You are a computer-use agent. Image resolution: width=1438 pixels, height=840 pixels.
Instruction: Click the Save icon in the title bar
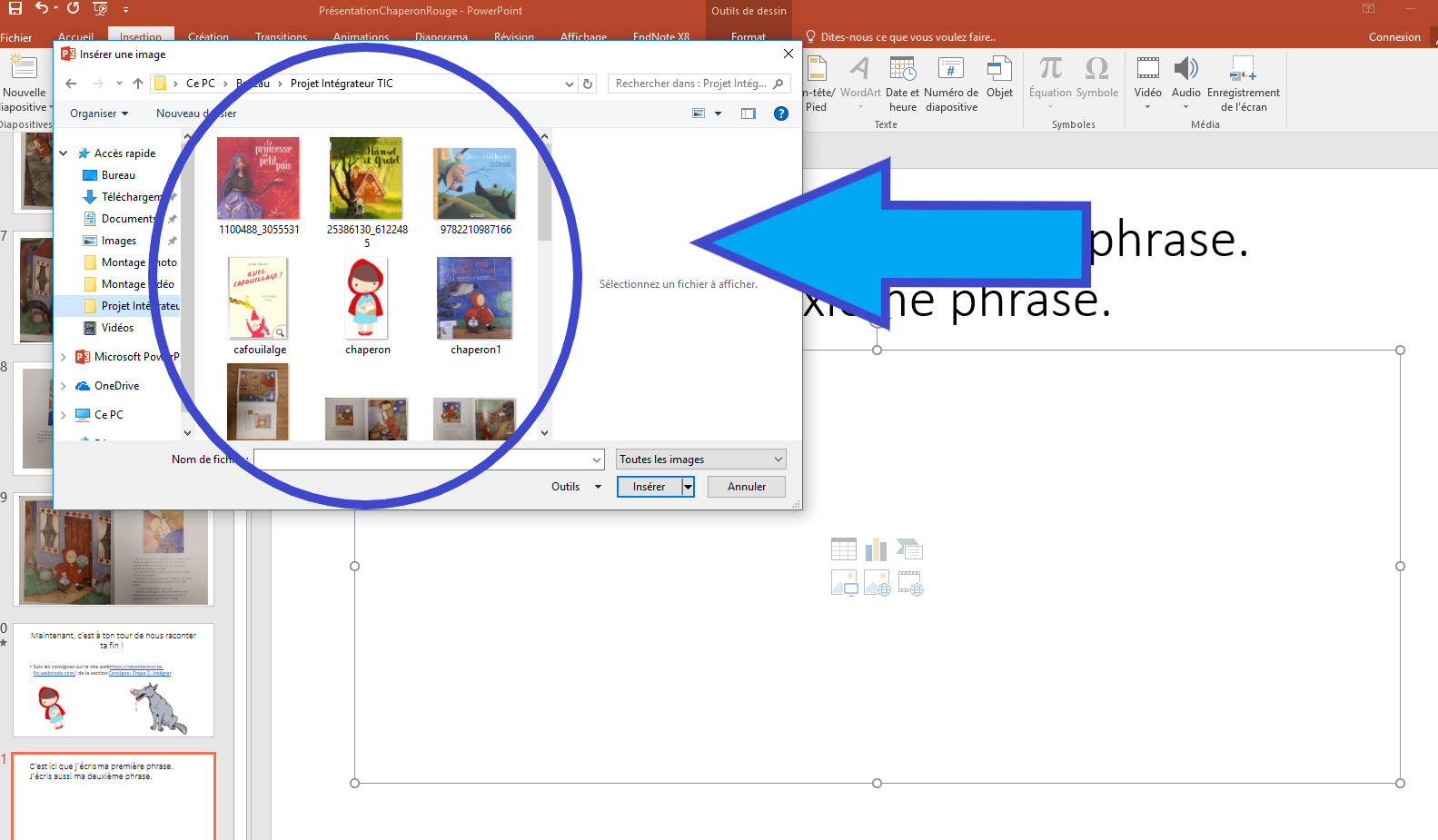(x=15, y=8)
